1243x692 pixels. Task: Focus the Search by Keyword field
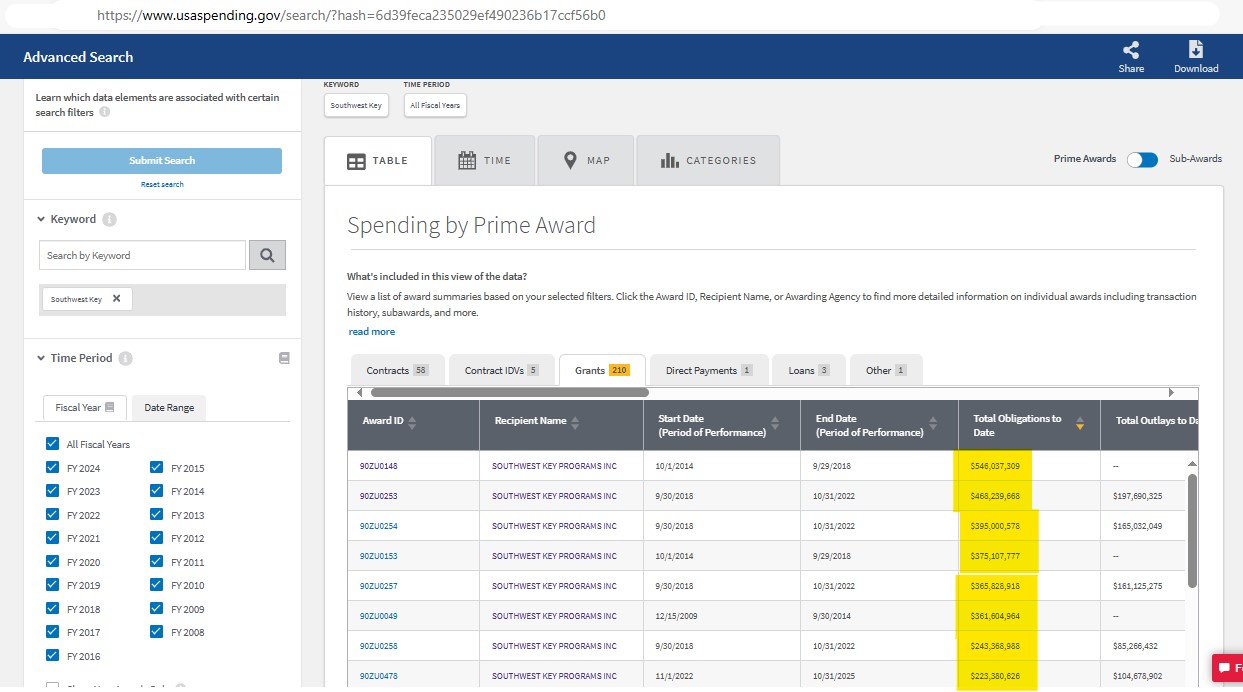pos(142,255)
